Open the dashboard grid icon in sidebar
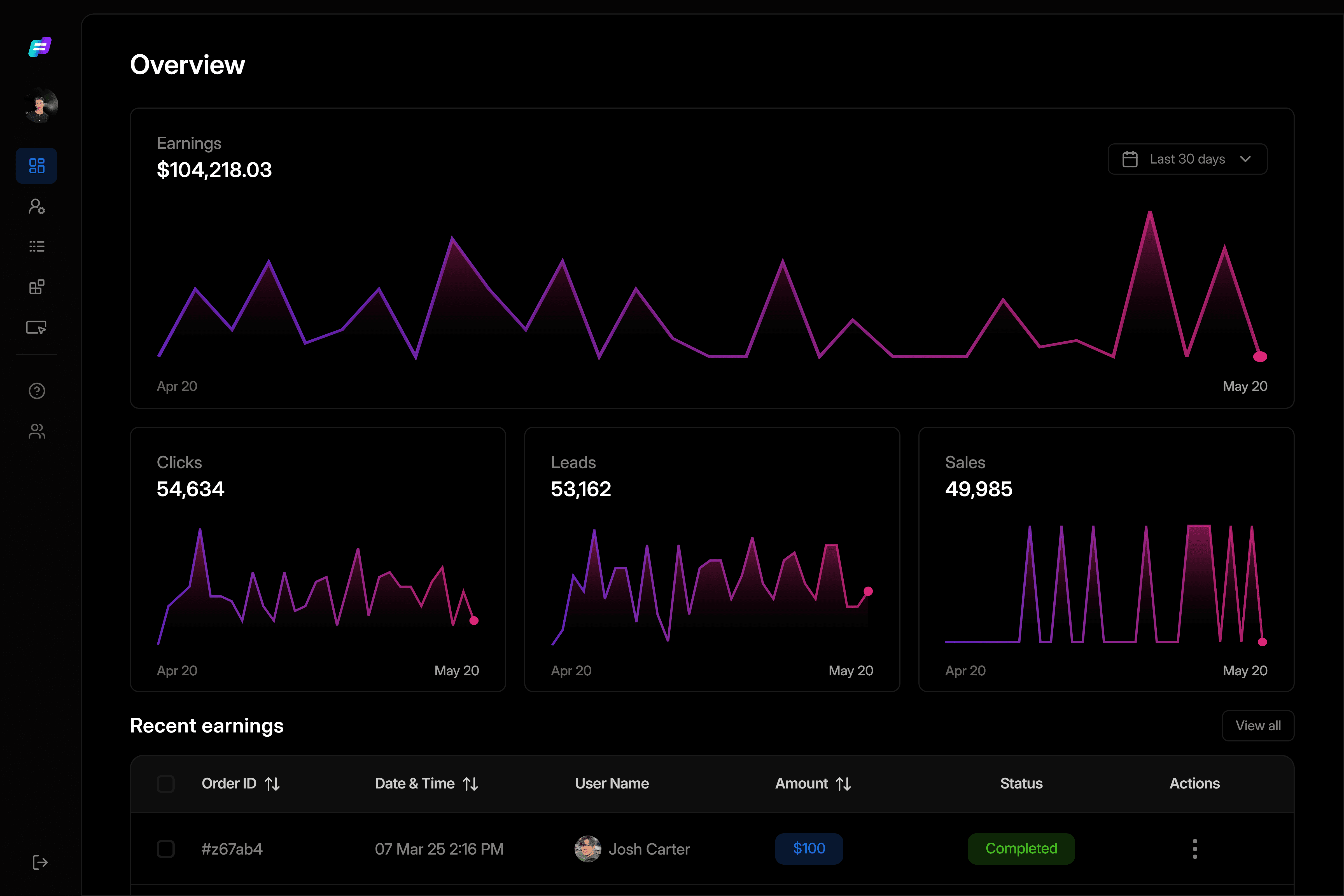Screen dimensions: 1344x896 pyautogui.click(x=37, y=166)
